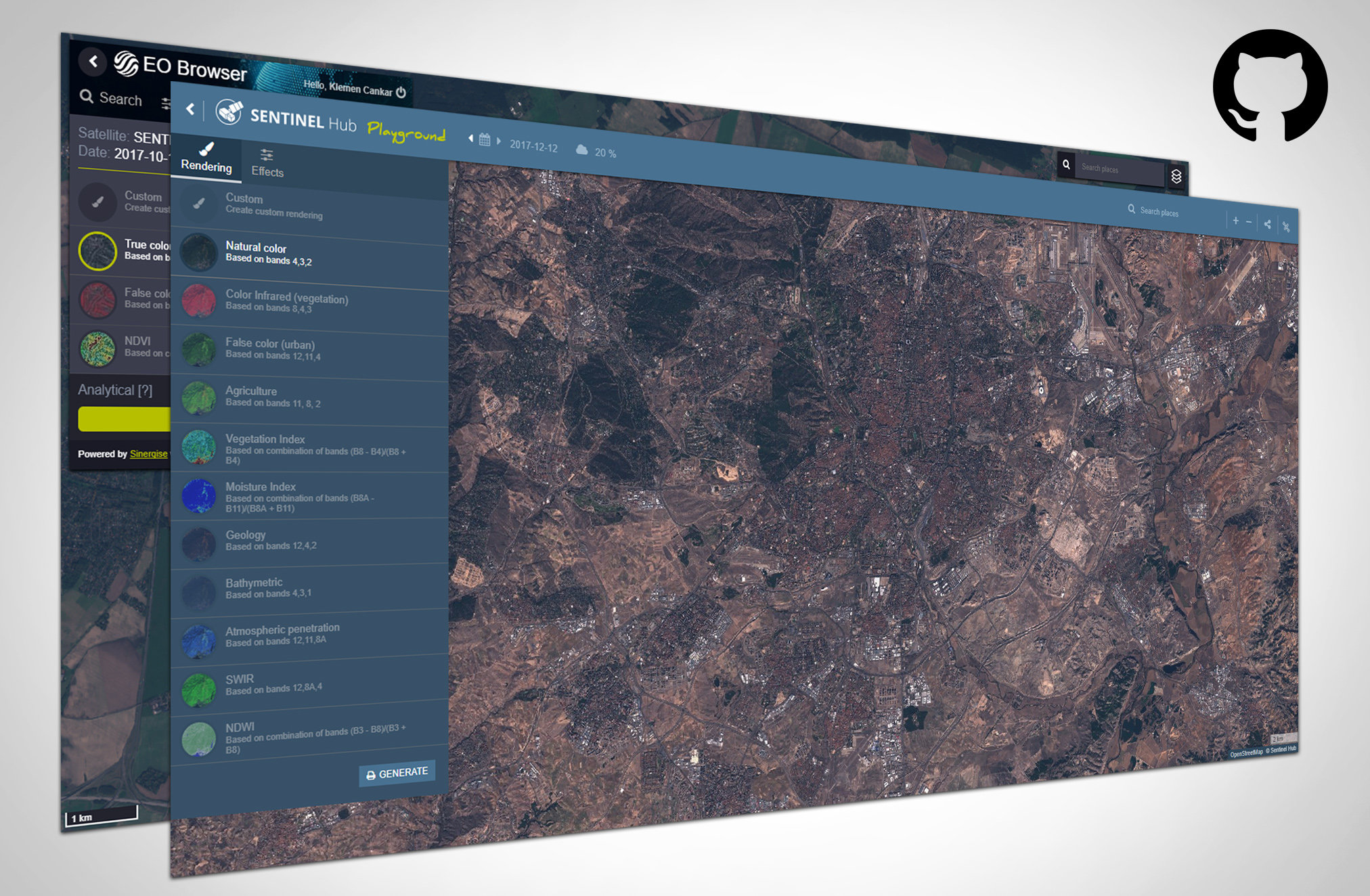Click the share icon in Playground toolbar
The width and height of the screenshot is (1370, 896).
[1267, 224]
